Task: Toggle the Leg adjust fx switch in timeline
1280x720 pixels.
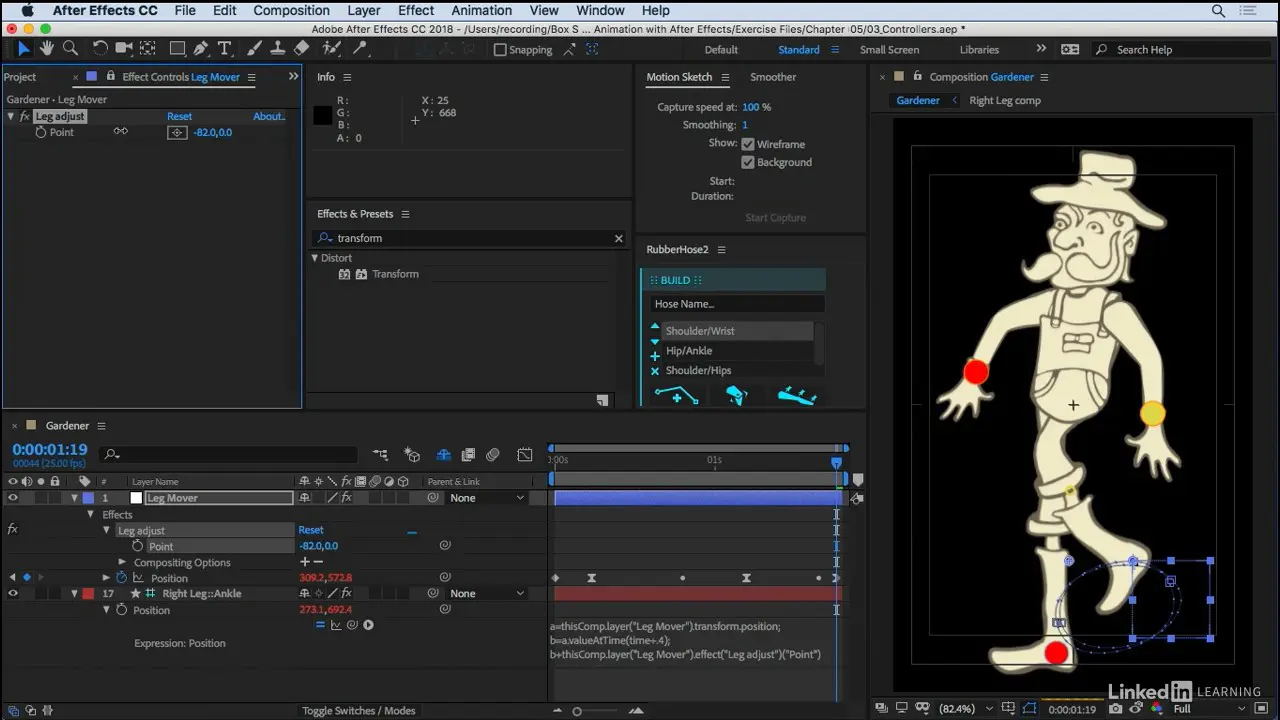Action: 13,530
